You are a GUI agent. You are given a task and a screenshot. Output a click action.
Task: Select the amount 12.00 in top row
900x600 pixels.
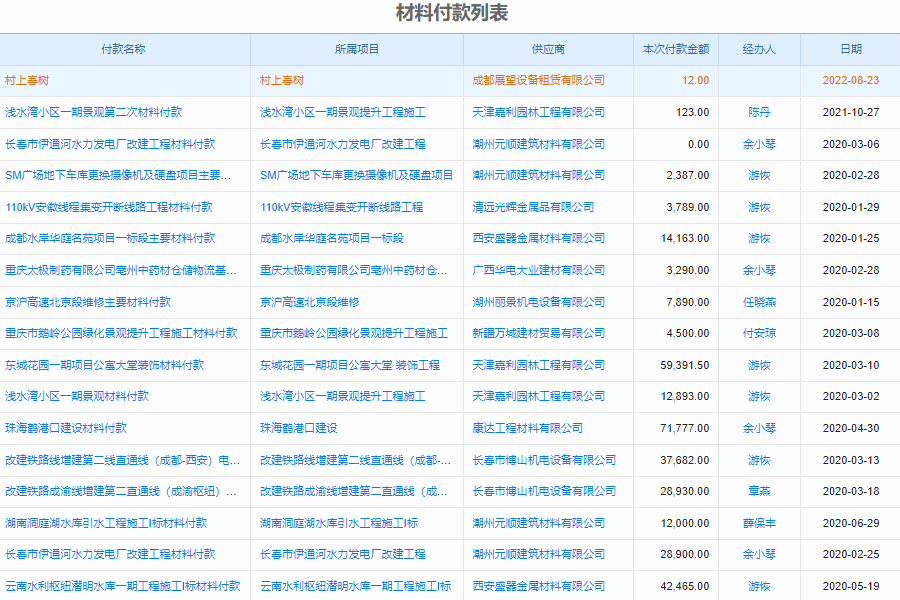click(695, 80)
